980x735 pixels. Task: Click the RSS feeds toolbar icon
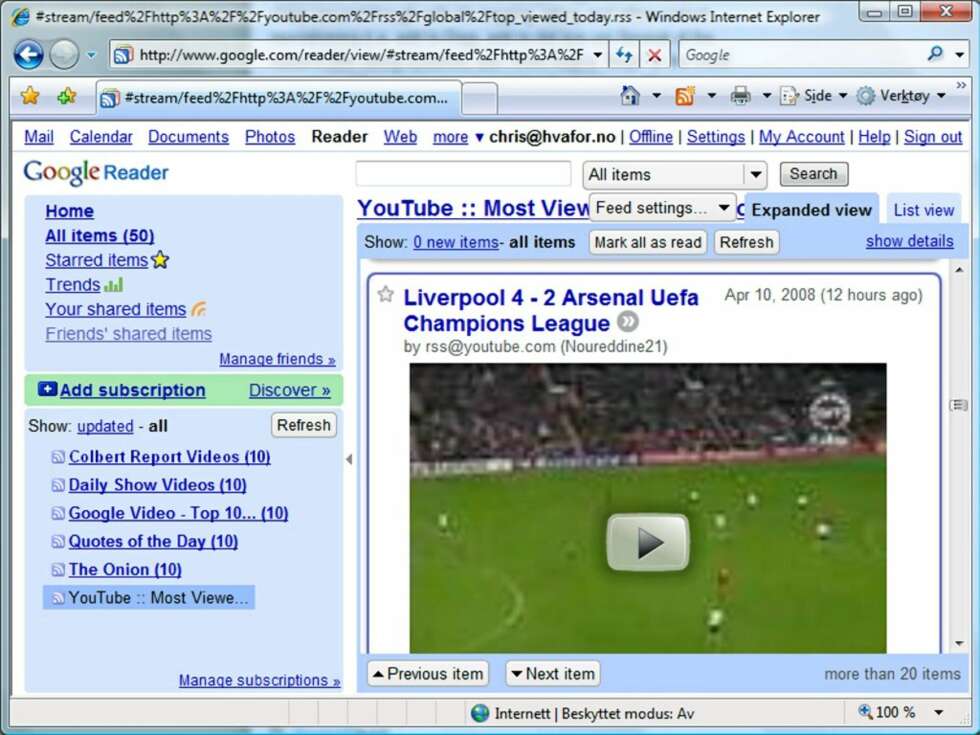point(685,96)
